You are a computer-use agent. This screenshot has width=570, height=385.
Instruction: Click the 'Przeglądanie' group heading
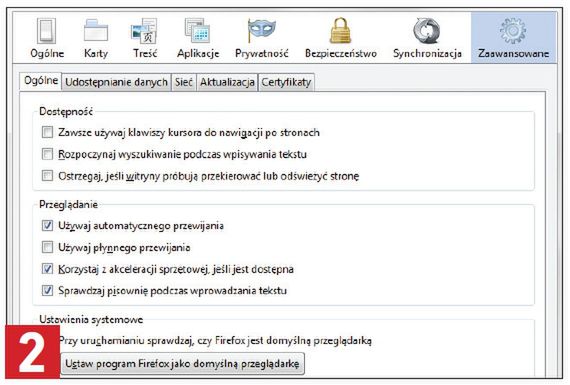pos(68,204)
